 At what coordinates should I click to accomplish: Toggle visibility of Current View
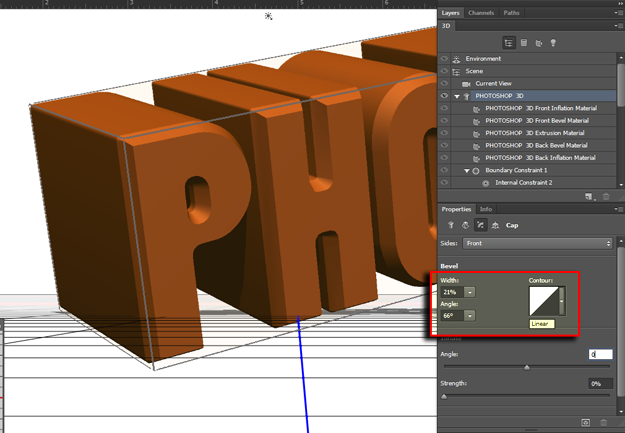(x=445, y=83)
